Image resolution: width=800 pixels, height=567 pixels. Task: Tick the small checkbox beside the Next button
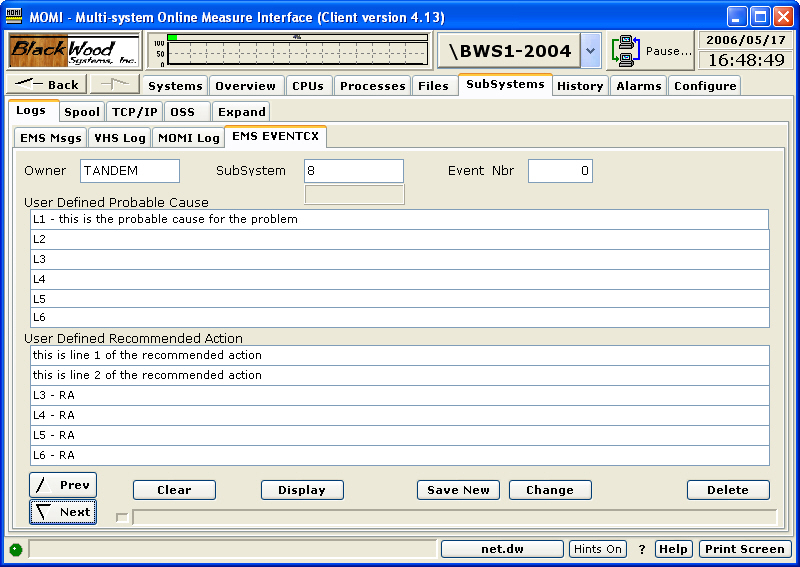pyautogui.click(x=122, y=517)
